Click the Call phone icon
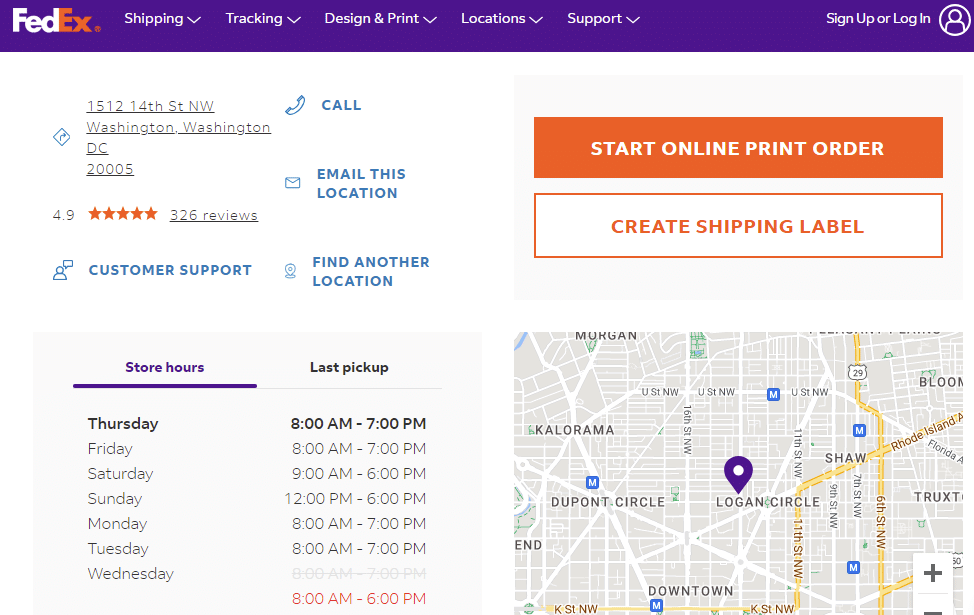The image size is (974, 615). (x=295, y=103)
